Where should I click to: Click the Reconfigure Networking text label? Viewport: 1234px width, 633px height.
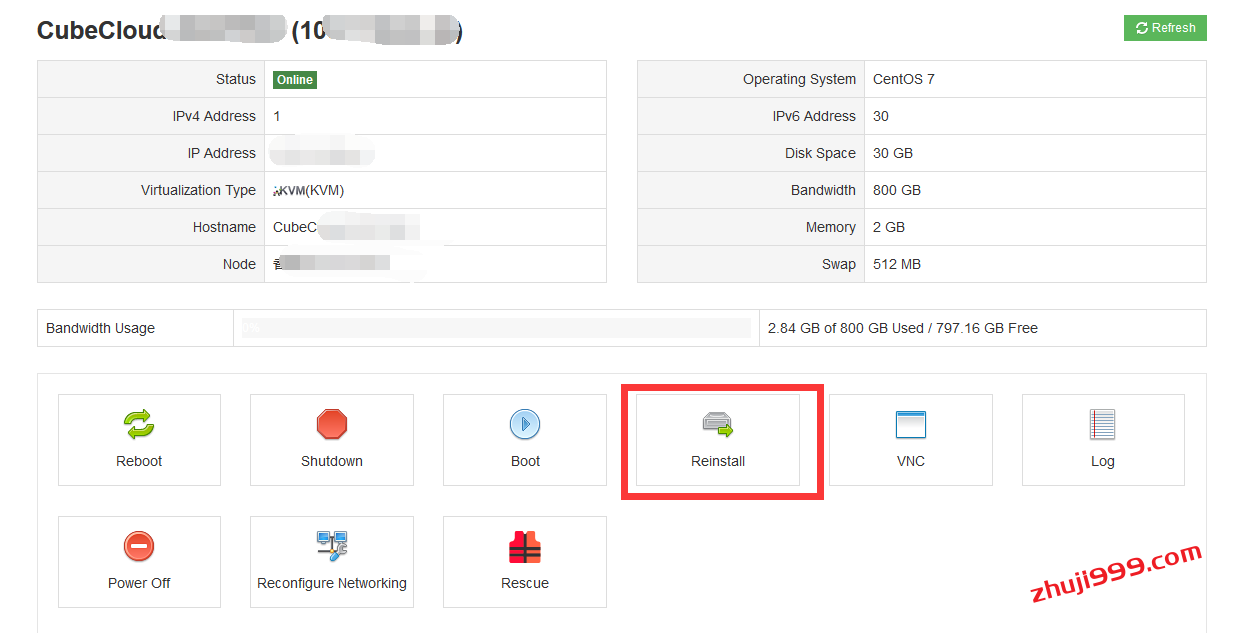pos(331,583)
